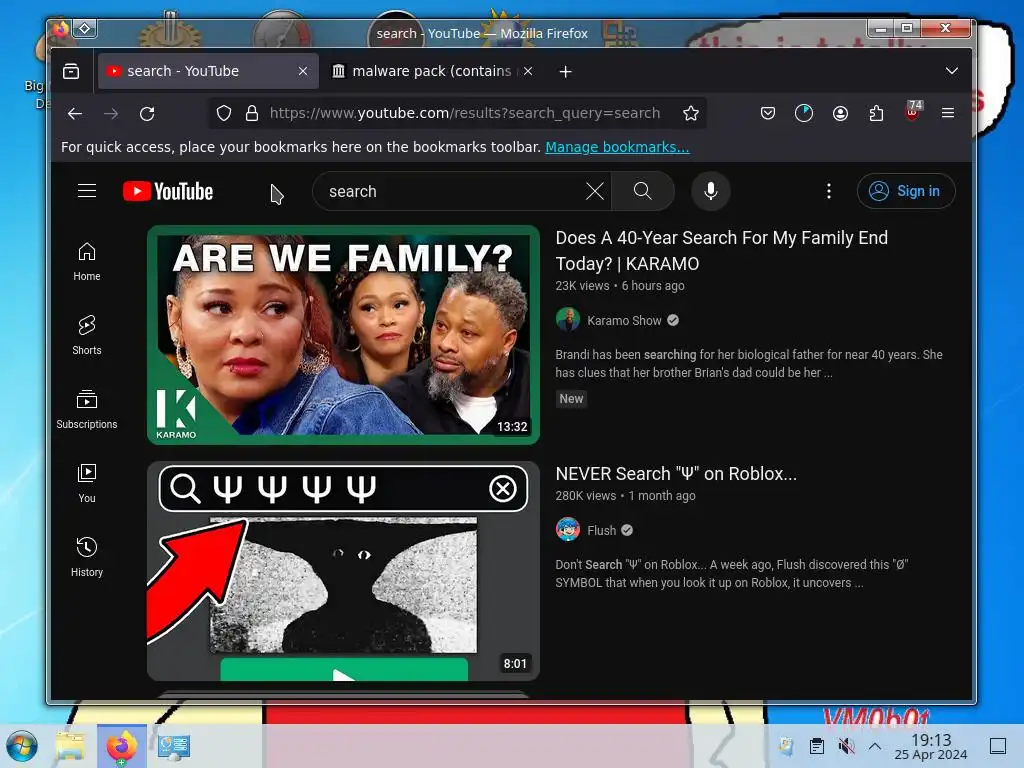The height and width of the screenshot is (768, 1024).
Task: Open tracking protection shield in address bar
Action: [224, 114]
